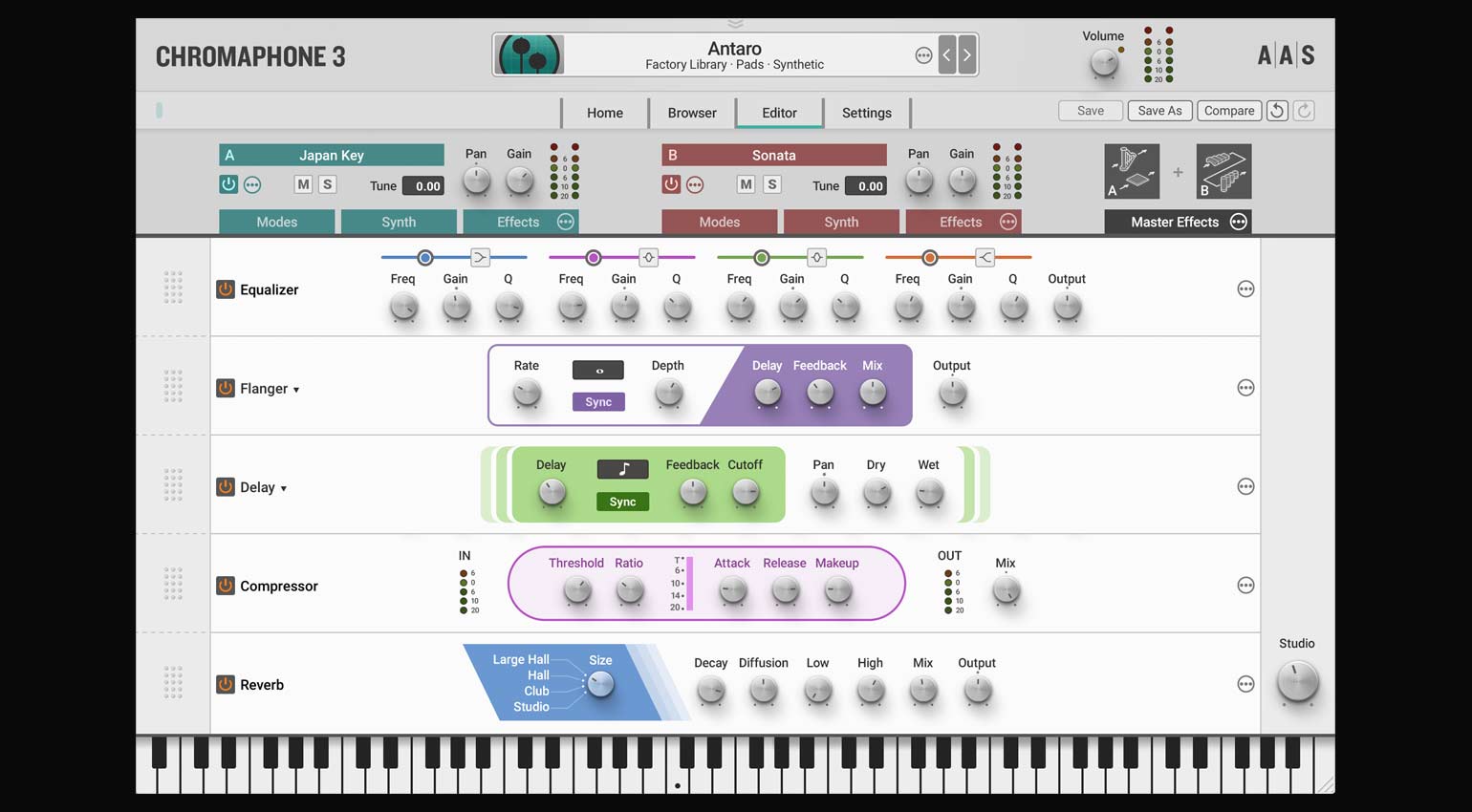Viewport: 1472px width, 812px height.
Task: Switch to the Browser tab
Action: 692,112
